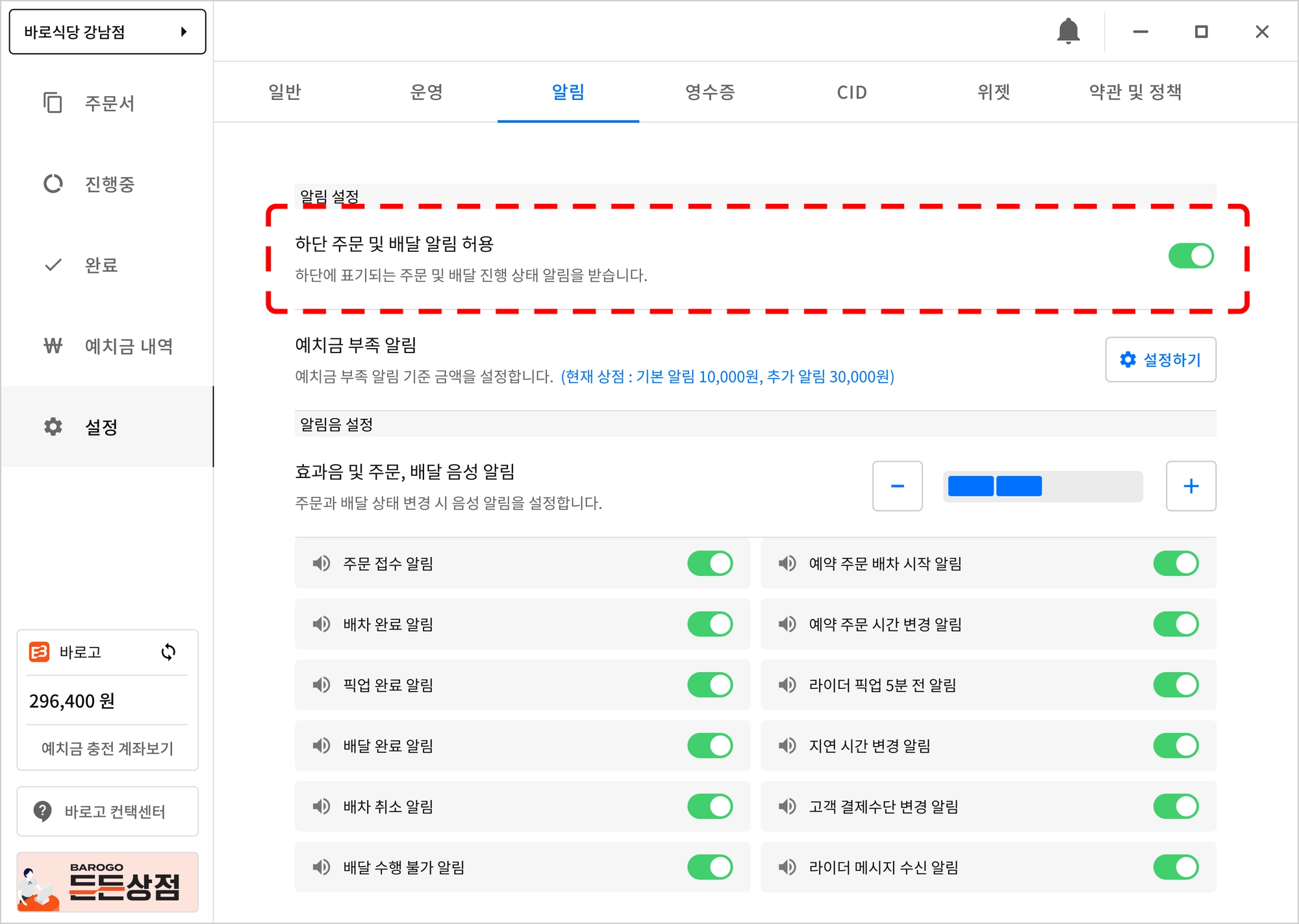
Task: Turn off 배차 완료 알림 toggle
Action: pos(710,624)
